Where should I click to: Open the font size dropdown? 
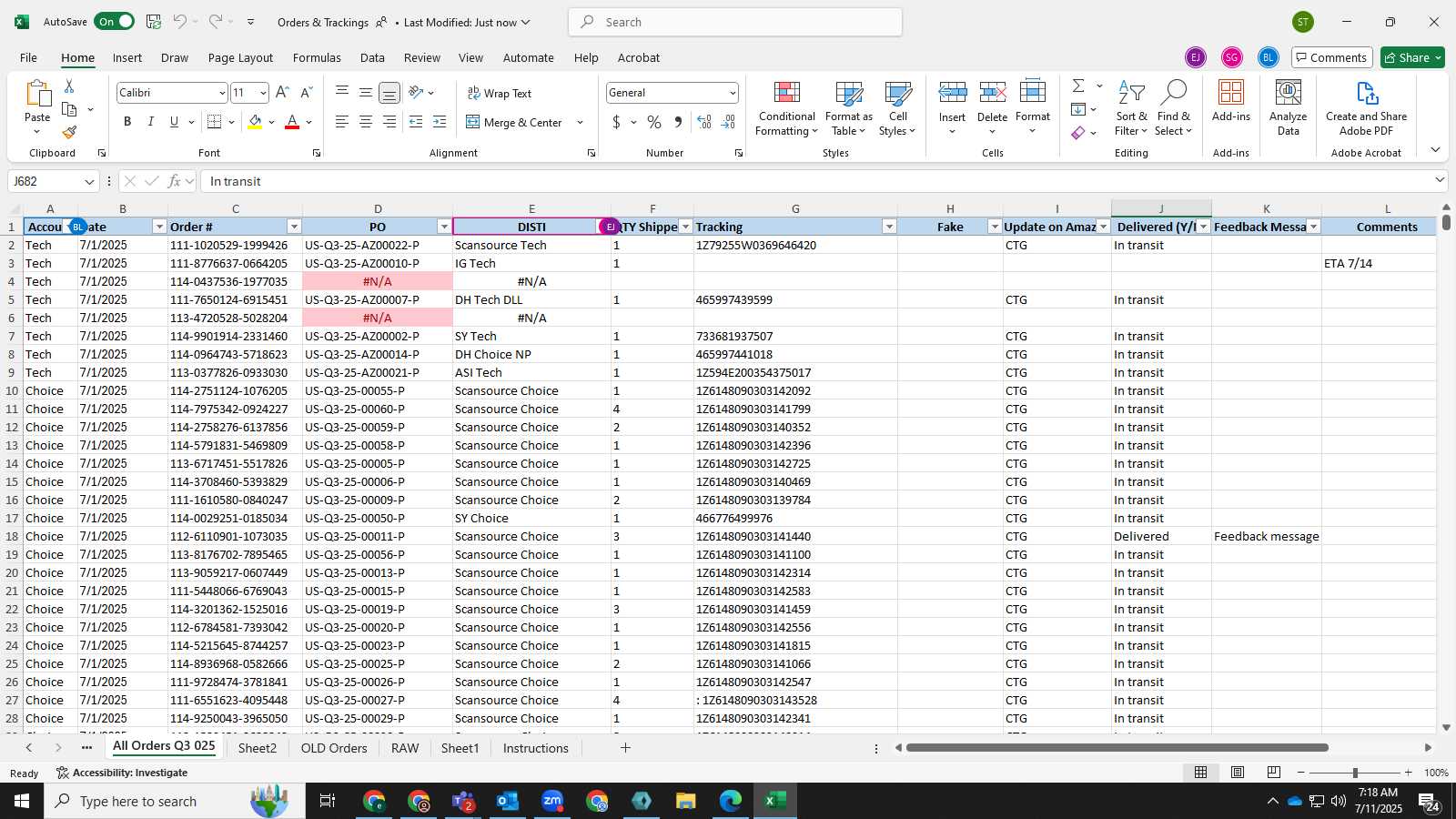coord(263,93)
